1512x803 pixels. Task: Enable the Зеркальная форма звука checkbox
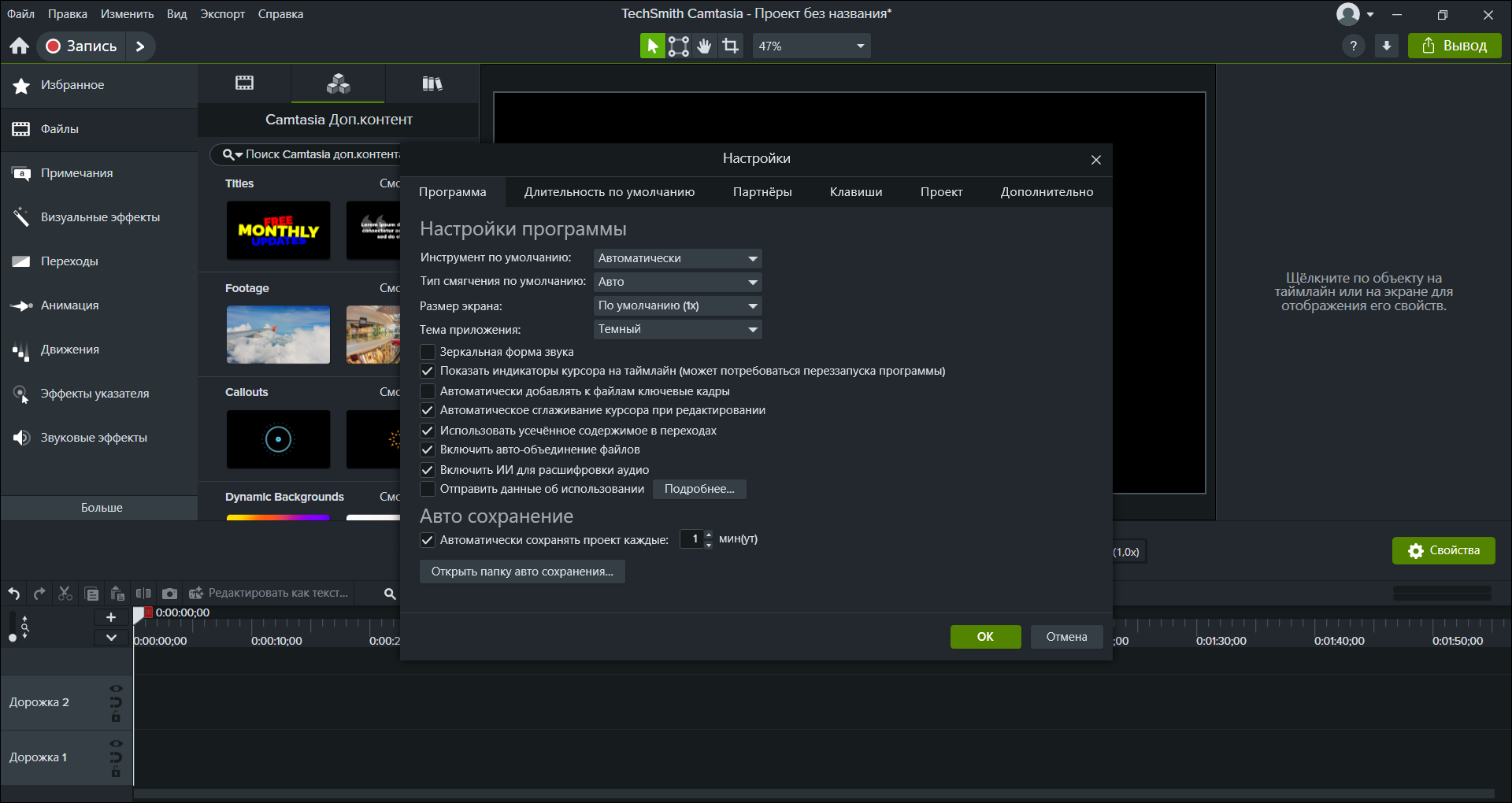click(x=428, y=352)
